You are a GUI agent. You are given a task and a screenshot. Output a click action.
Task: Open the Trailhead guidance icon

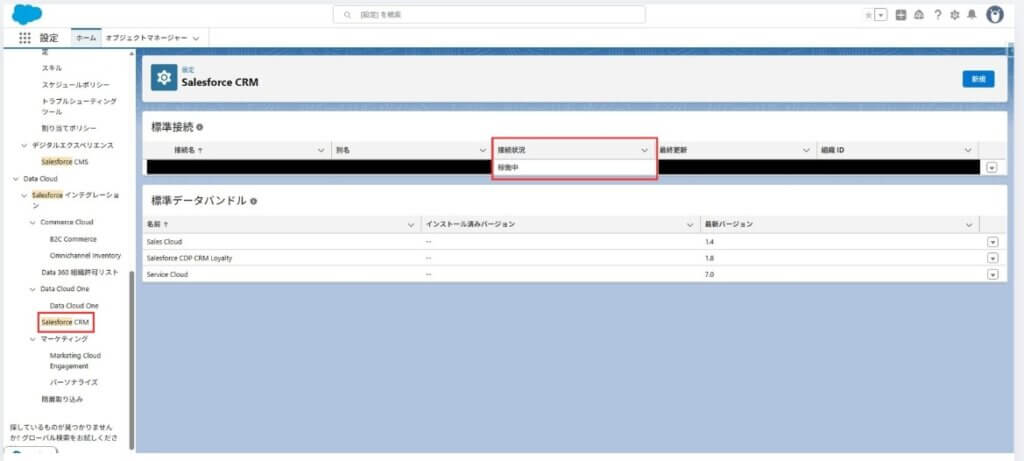(919, 15)
